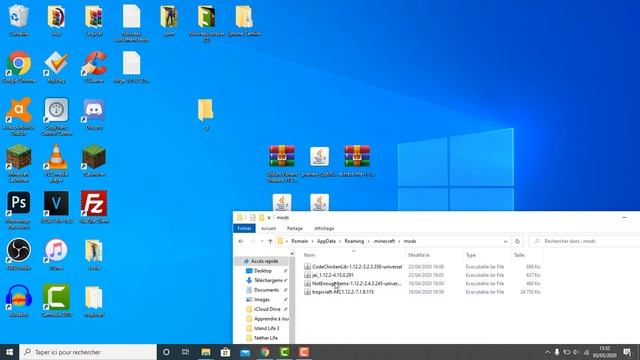
Task: Refresh the mods folder view
Action: [517, 241]
